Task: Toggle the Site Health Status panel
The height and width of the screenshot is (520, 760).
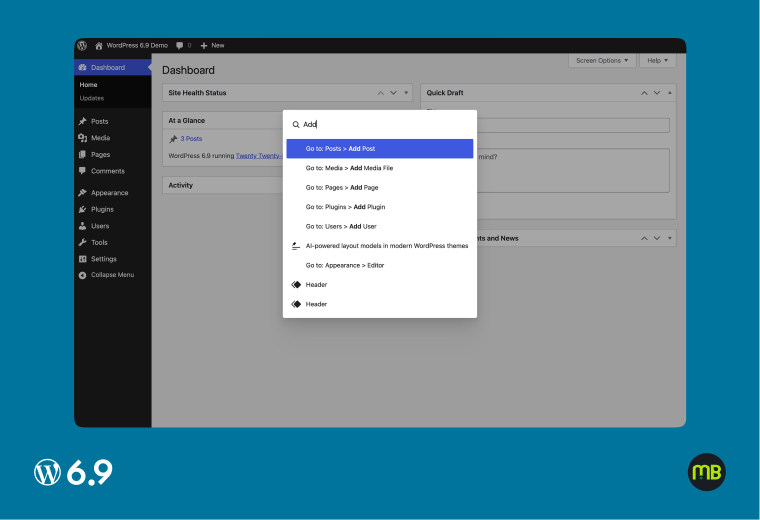Action: click(406, 93)
